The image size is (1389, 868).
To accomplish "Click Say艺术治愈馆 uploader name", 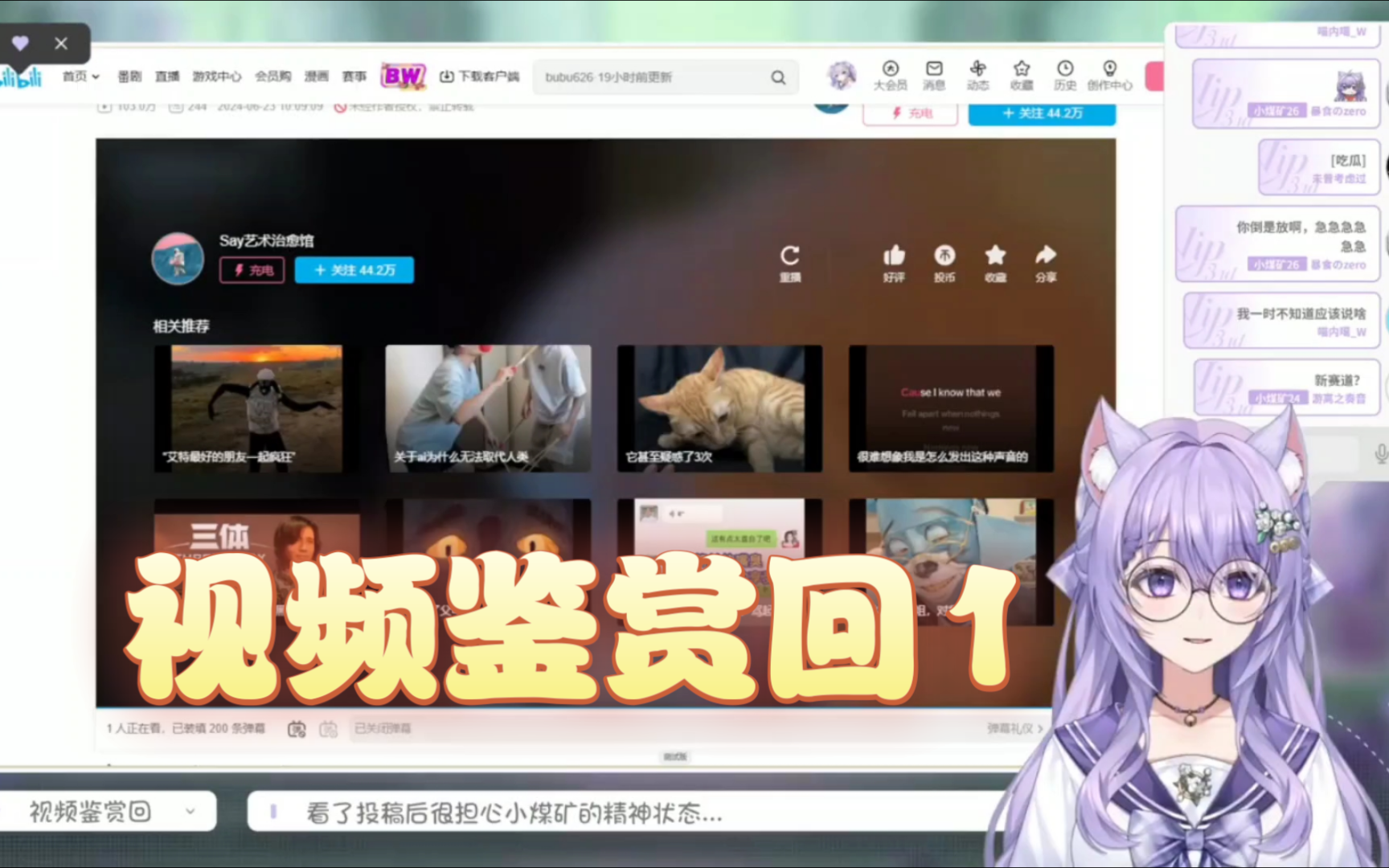I will [x=267, y=240].
